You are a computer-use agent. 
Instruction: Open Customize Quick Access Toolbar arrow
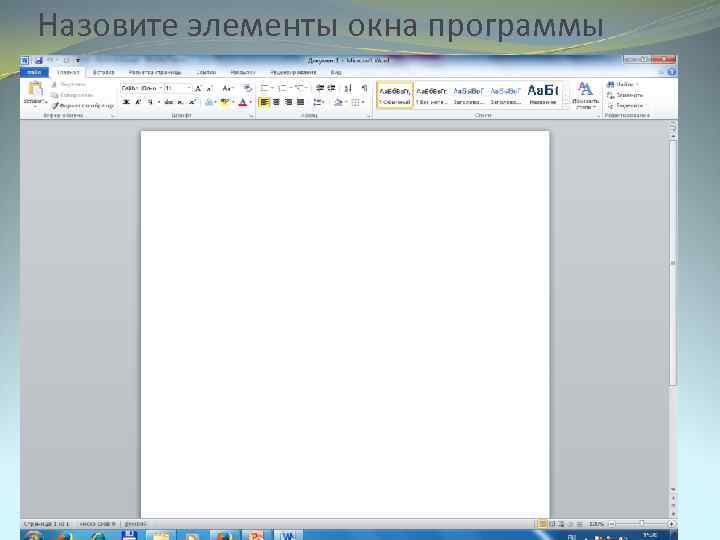78,60
